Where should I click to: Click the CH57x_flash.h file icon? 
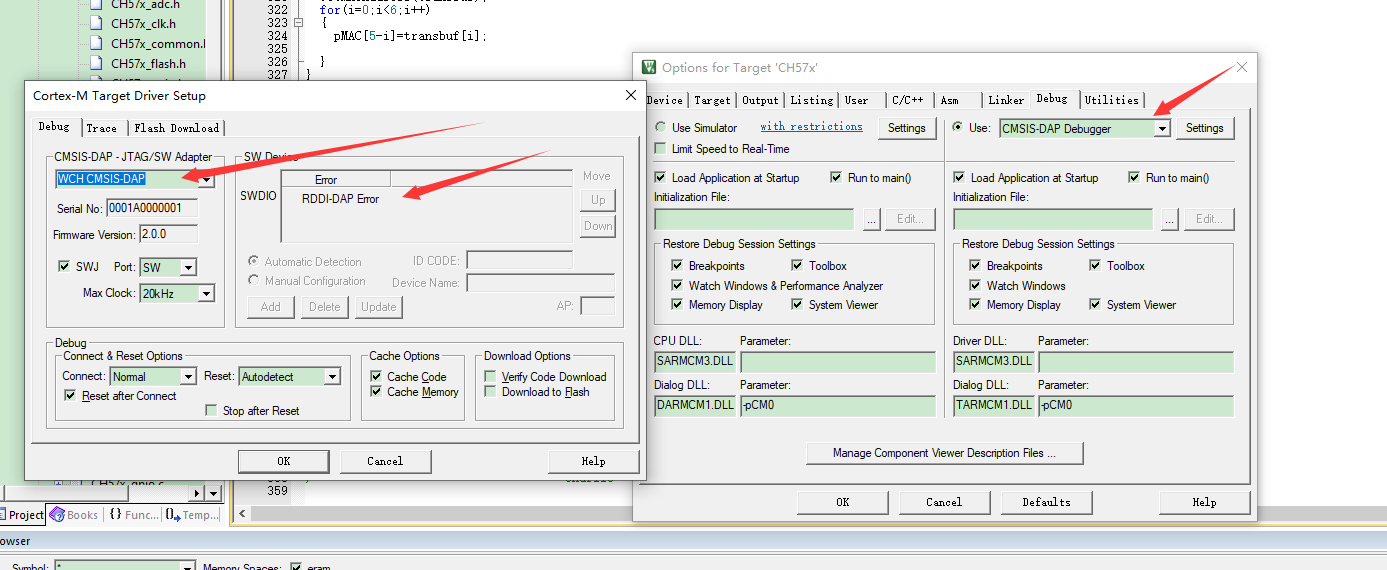tap(95, 63)
